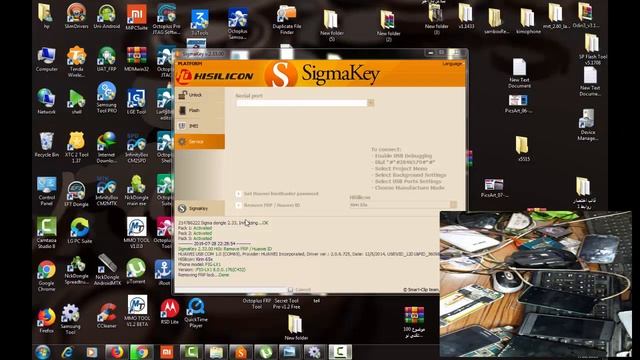Open MMO TOOL V1.0.0 shortcut
This screenshot has width=640, height=360.
[x=136, y=233]
